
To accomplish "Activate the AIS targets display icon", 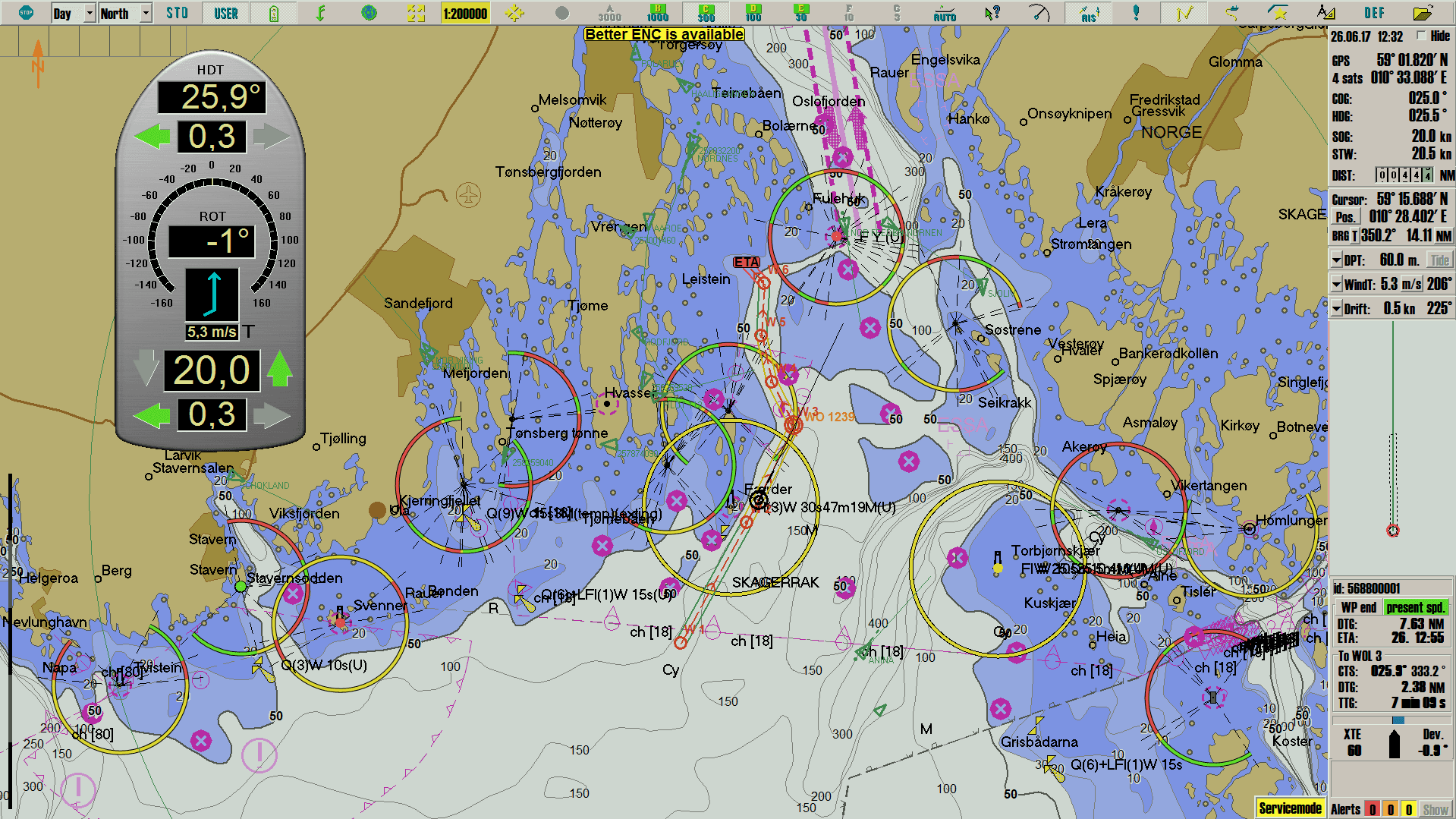I will (x=1088, y=12).
